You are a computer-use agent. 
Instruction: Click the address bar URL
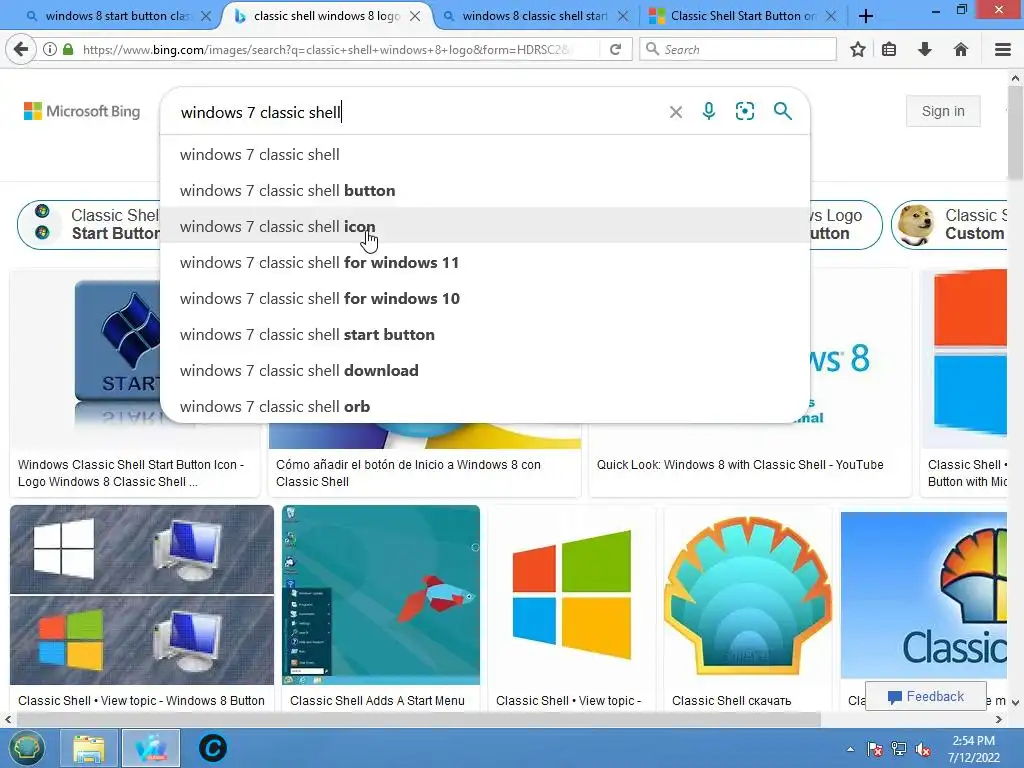click(327, 49)
